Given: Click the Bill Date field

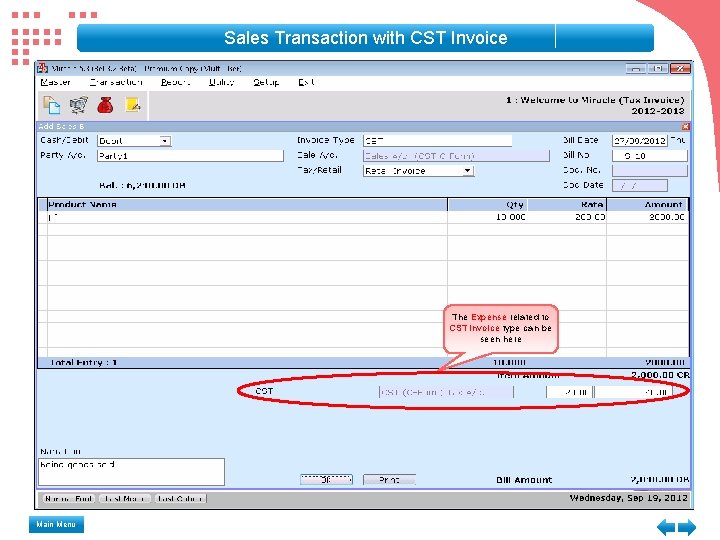Looking at the screenshot, I should coord(639,141).
